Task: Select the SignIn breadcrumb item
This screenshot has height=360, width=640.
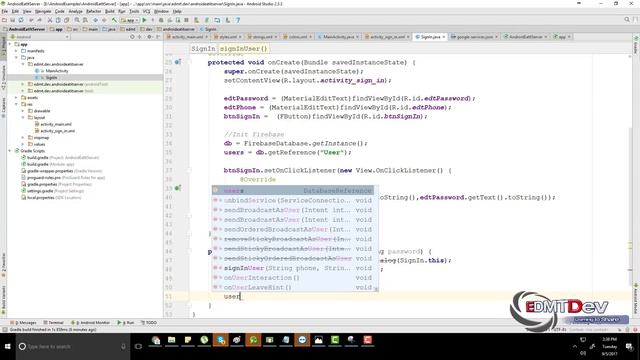Action: [x=208, y=29]
